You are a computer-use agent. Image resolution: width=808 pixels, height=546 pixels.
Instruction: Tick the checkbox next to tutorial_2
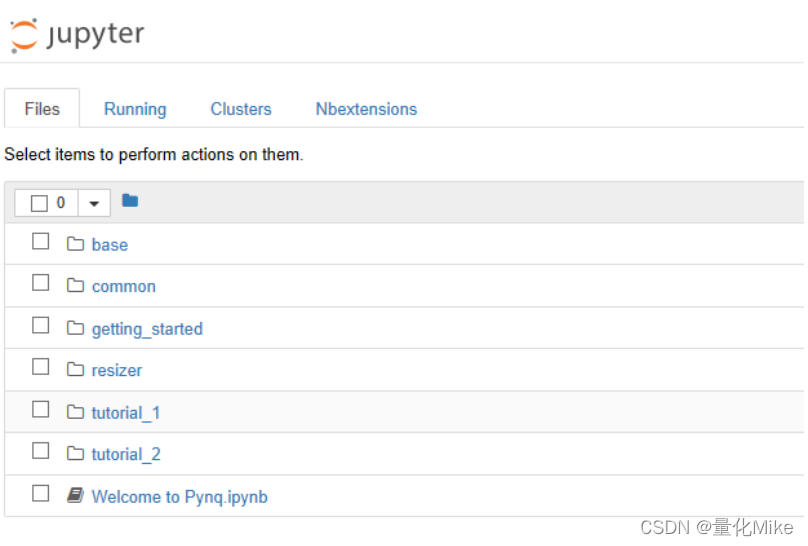(41, 452)
